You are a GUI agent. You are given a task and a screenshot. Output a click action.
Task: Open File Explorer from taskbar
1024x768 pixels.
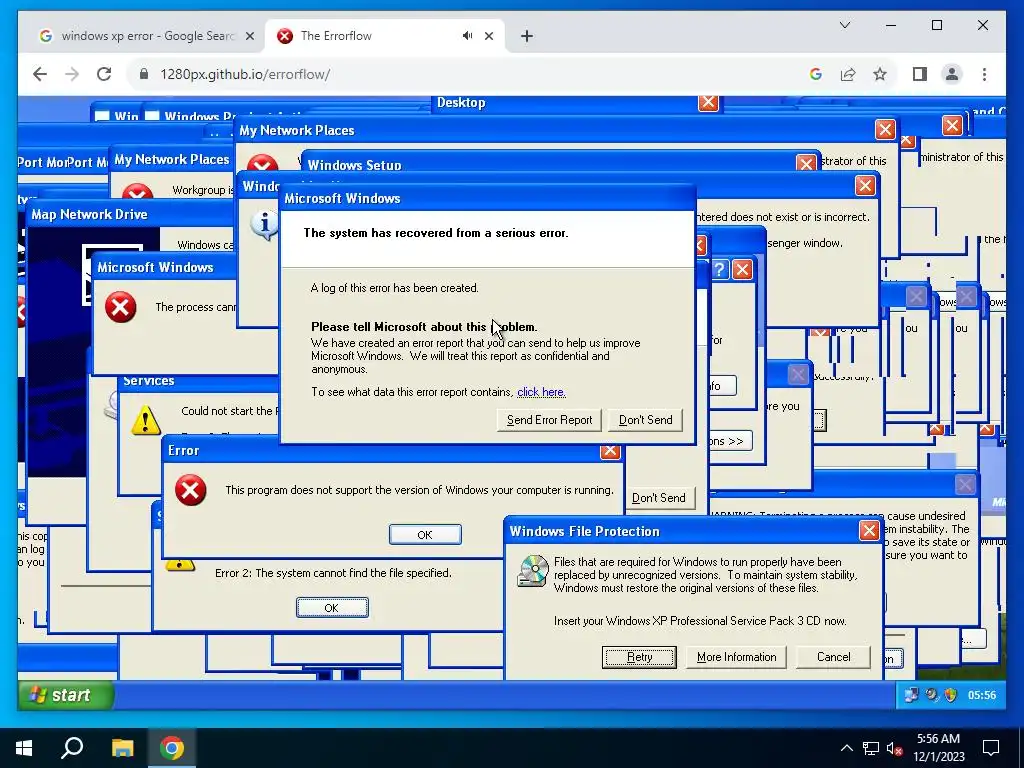coord(122,748)
